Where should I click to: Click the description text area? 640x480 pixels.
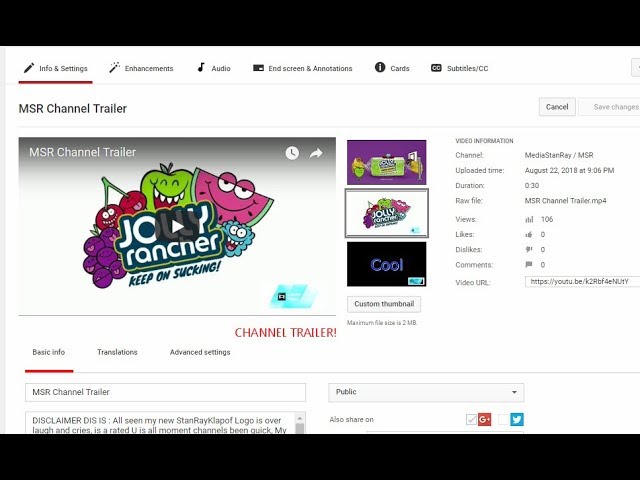tap(160, 423)
